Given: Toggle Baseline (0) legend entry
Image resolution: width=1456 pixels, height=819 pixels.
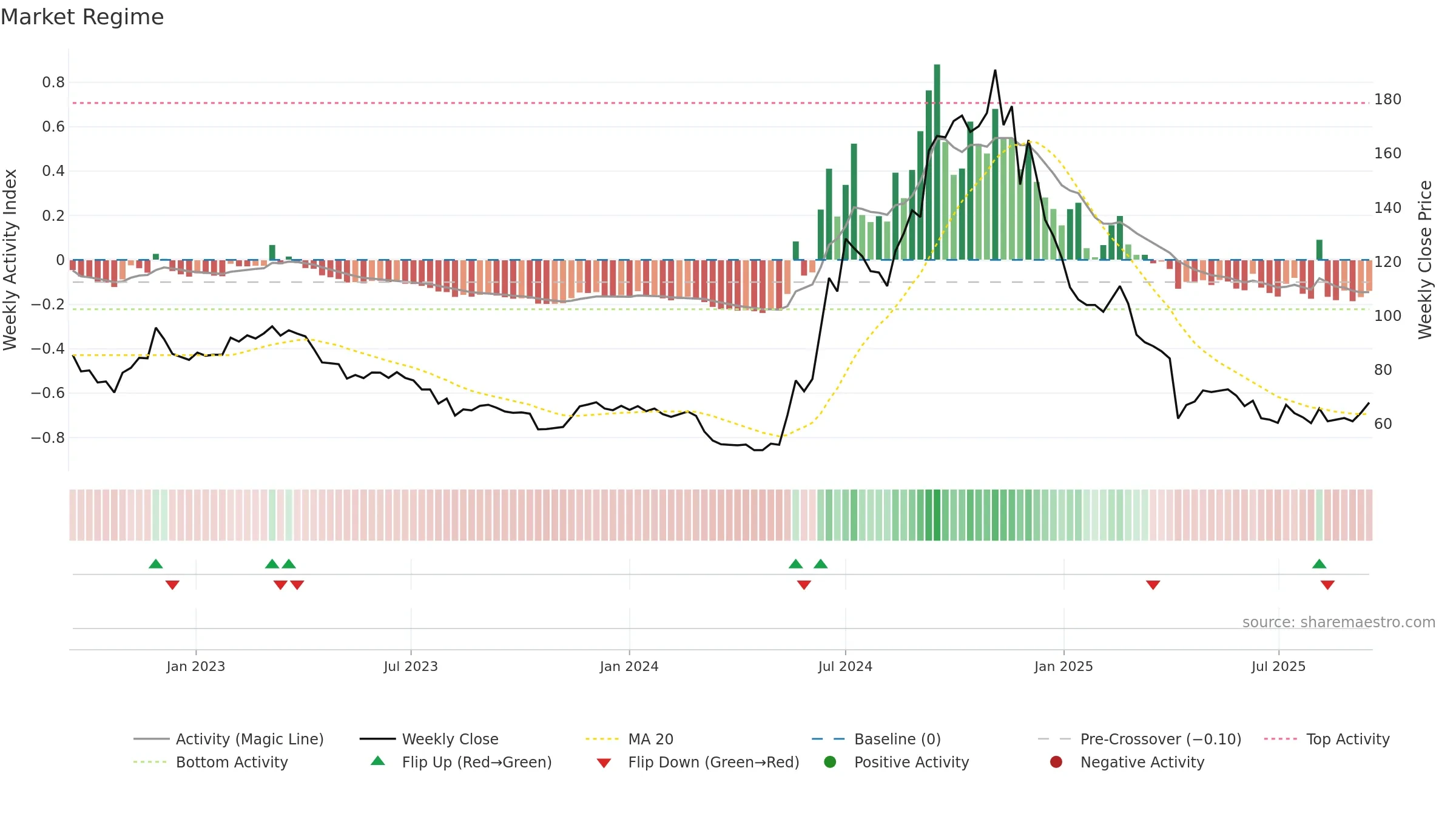Looking at the screenshot, I should click(876, 739).
